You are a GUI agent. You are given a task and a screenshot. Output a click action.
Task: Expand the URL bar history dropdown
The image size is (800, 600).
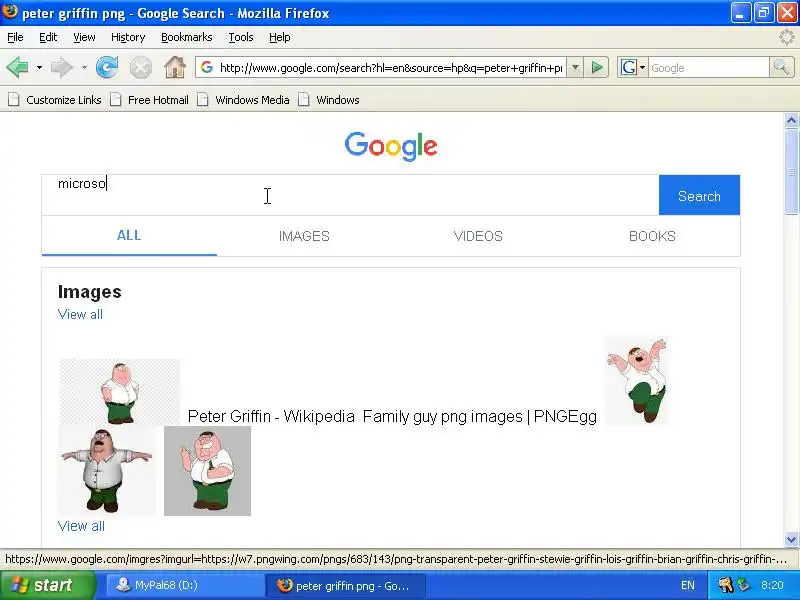[x=575, y=67]
